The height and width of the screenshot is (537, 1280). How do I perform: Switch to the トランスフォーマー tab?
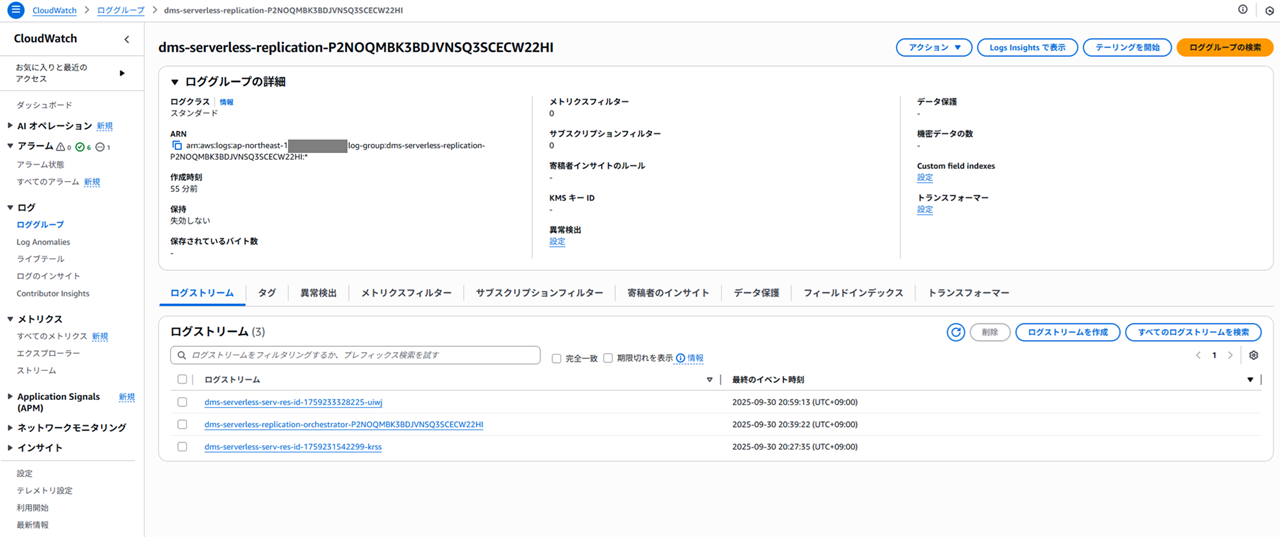click(x=968, y=293)
